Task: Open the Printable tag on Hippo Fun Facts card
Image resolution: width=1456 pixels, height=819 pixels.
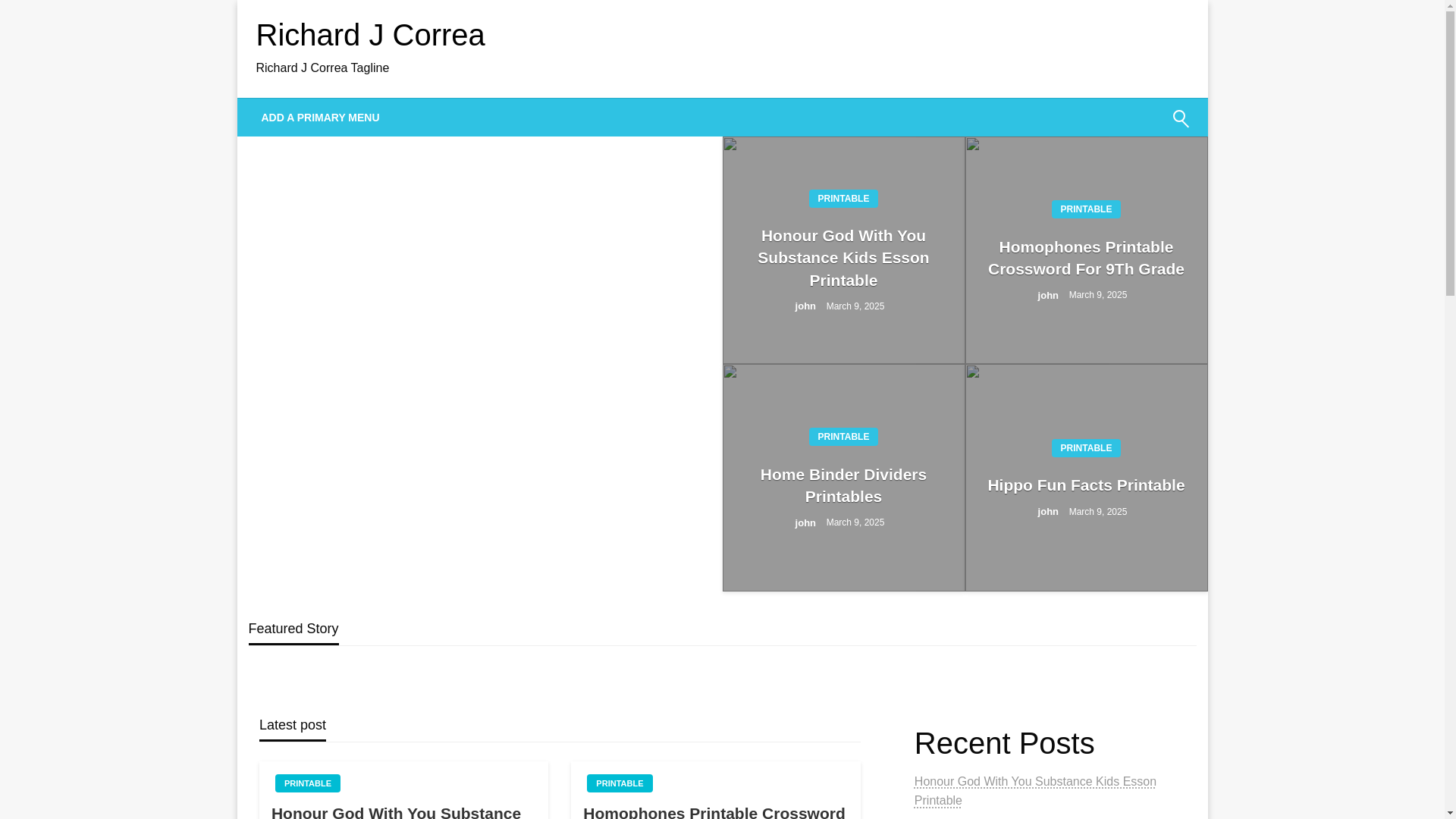Action: click(1086, 448)
